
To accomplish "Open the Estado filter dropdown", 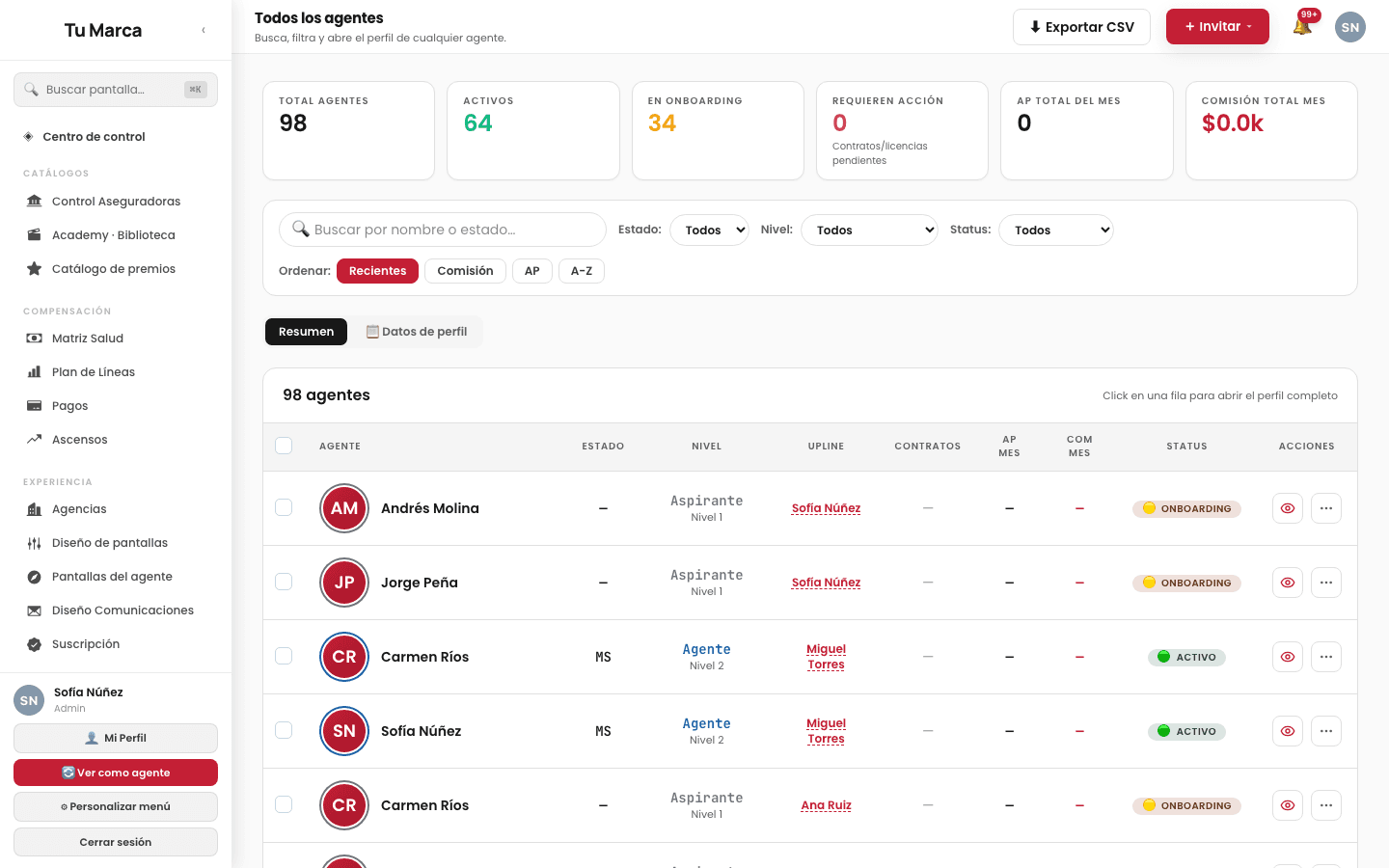I will point(709,230).
